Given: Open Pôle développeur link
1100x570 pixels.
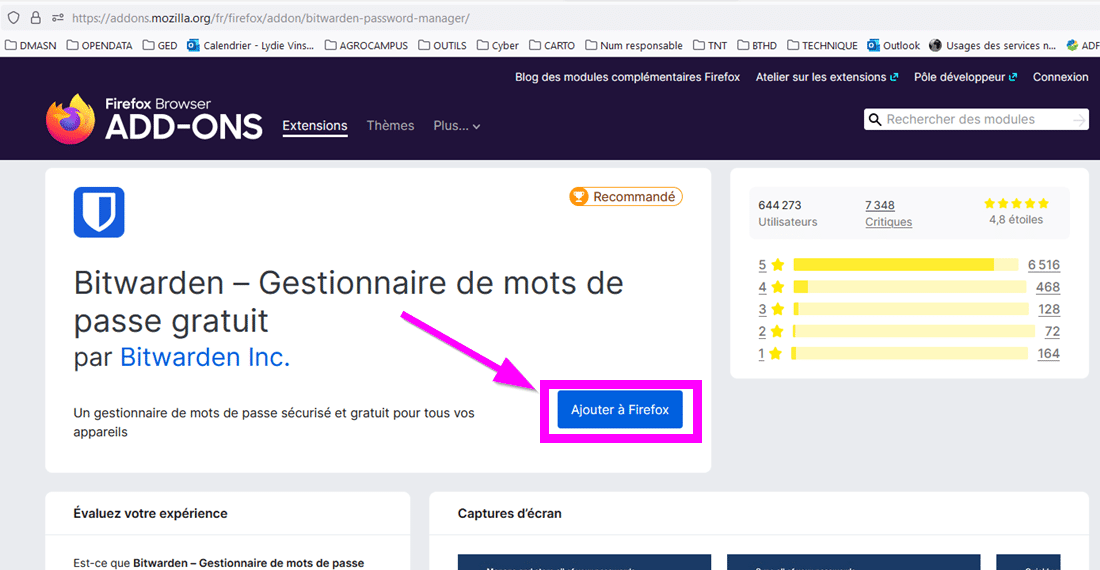Looking at the screenshot, I should (x=965, y=77).
